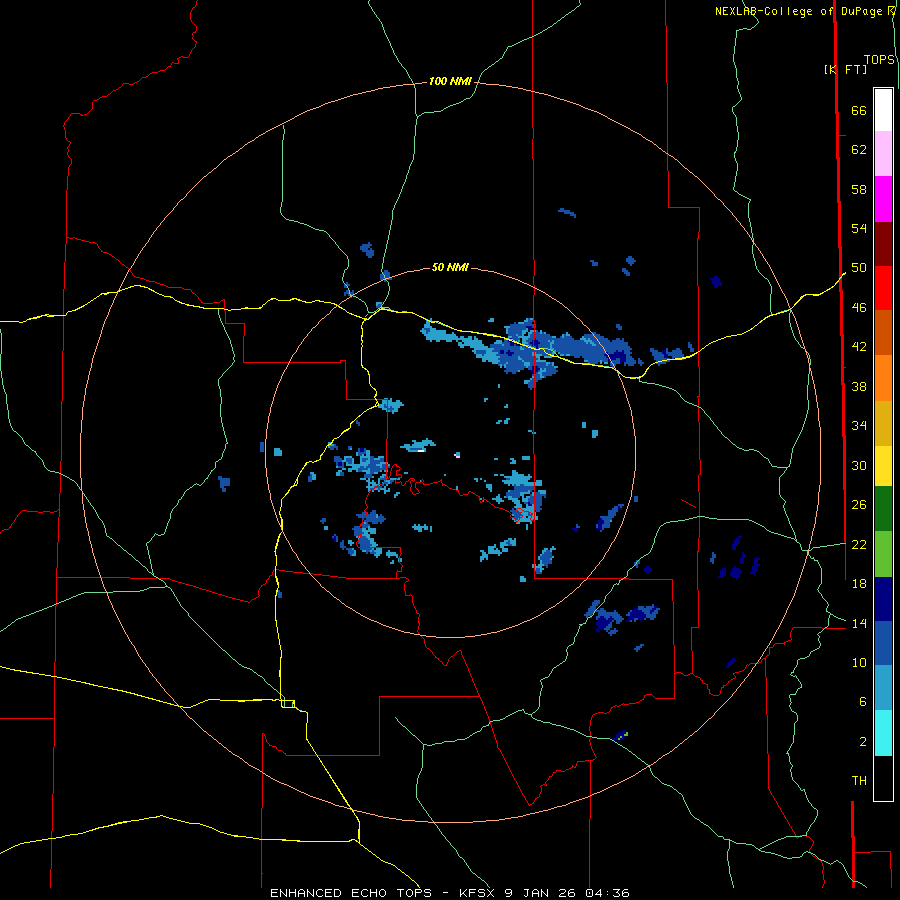Screen dimensions: 900x900
Task: Click the light pink legend swatch
Action: [x=883, y=153]
